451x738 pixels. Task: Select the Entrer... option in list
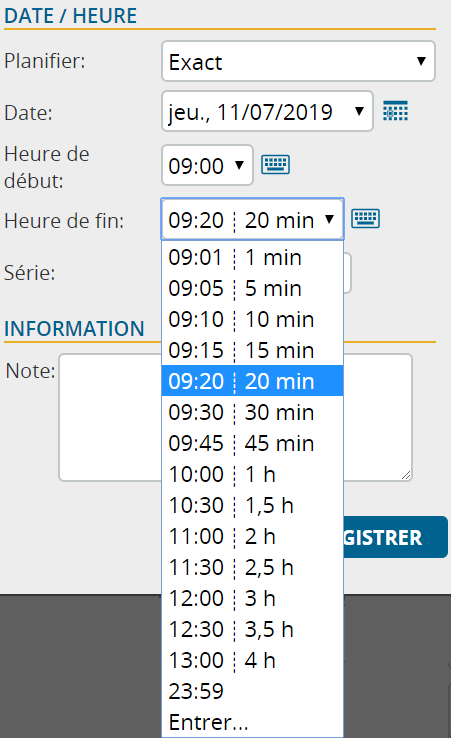coord(252,722)
